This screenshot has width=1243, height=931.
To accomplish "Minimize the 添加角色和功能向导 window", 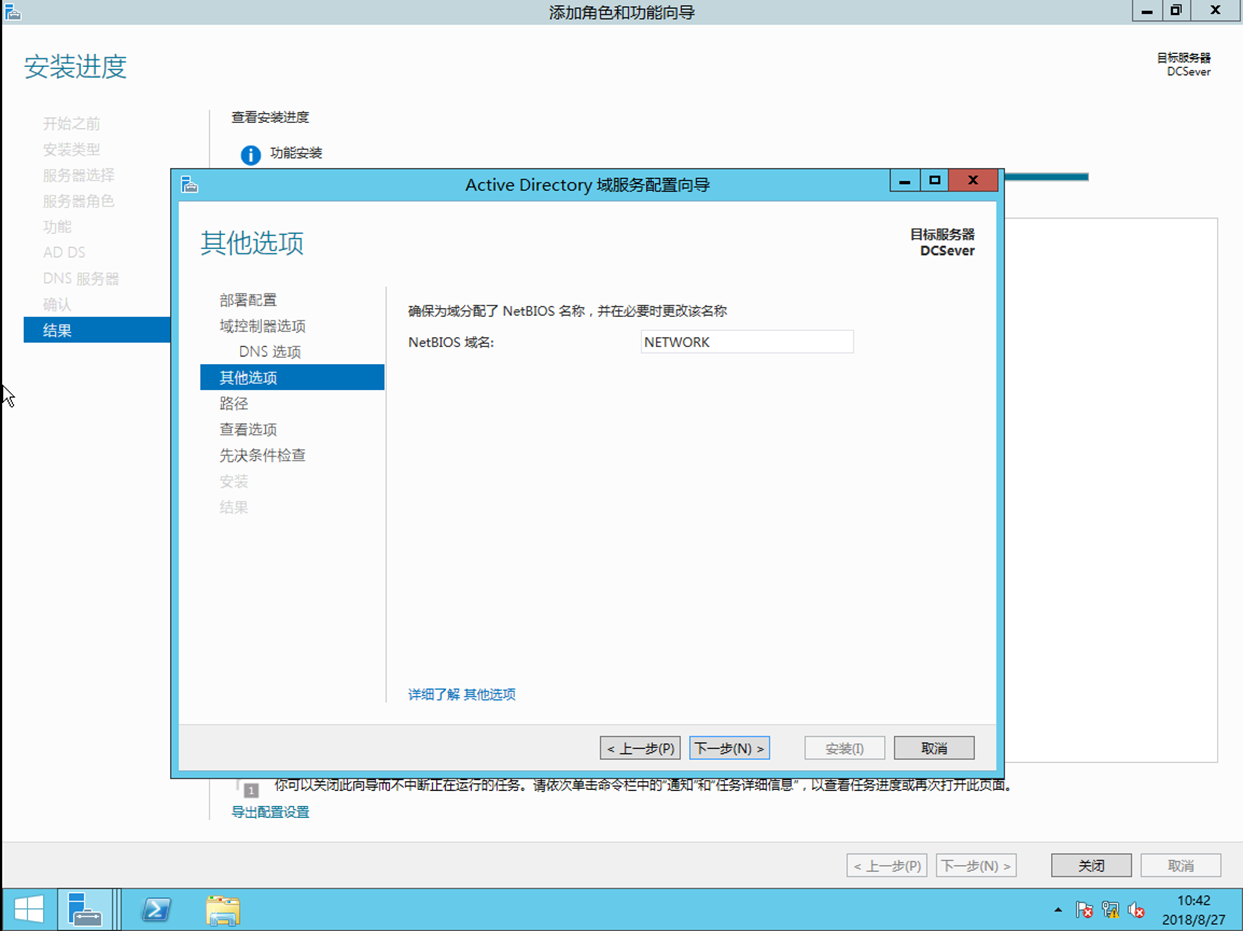I will coord(1147,11).
